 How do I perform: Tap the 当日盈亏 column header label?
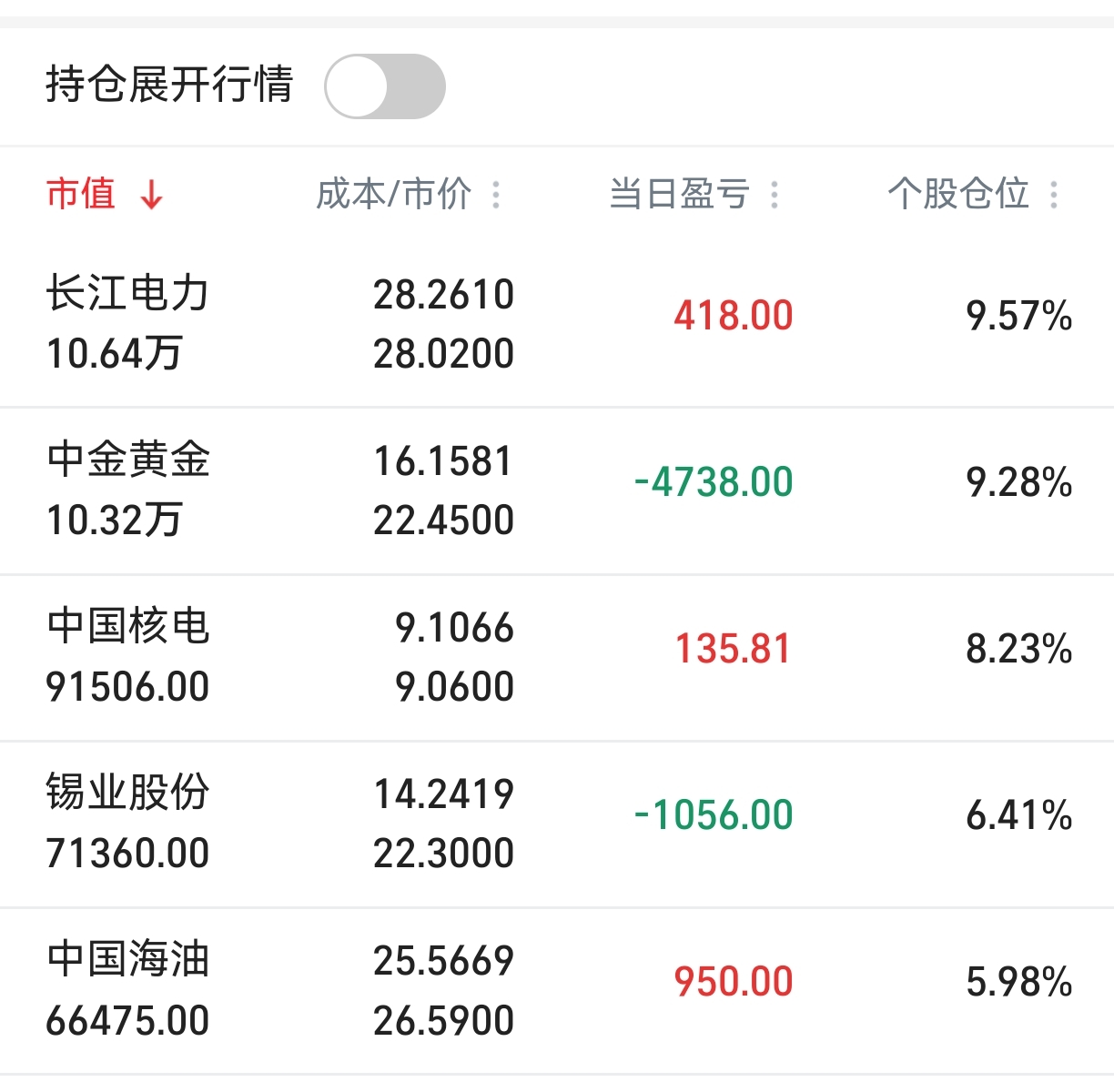coord(679,194)
